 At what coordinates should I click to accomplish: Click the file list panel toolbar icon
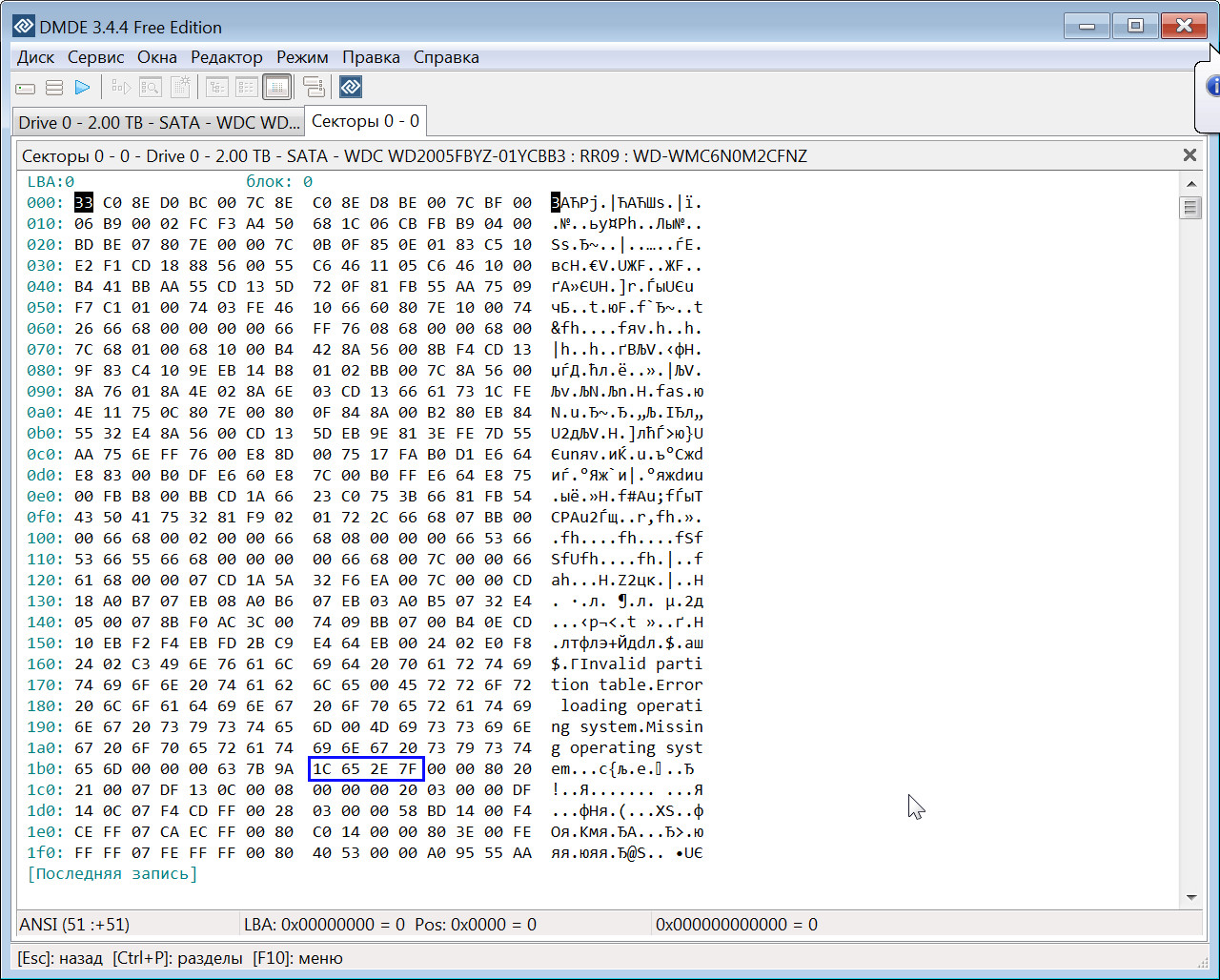pyautogui.click(x=247, y=88)
